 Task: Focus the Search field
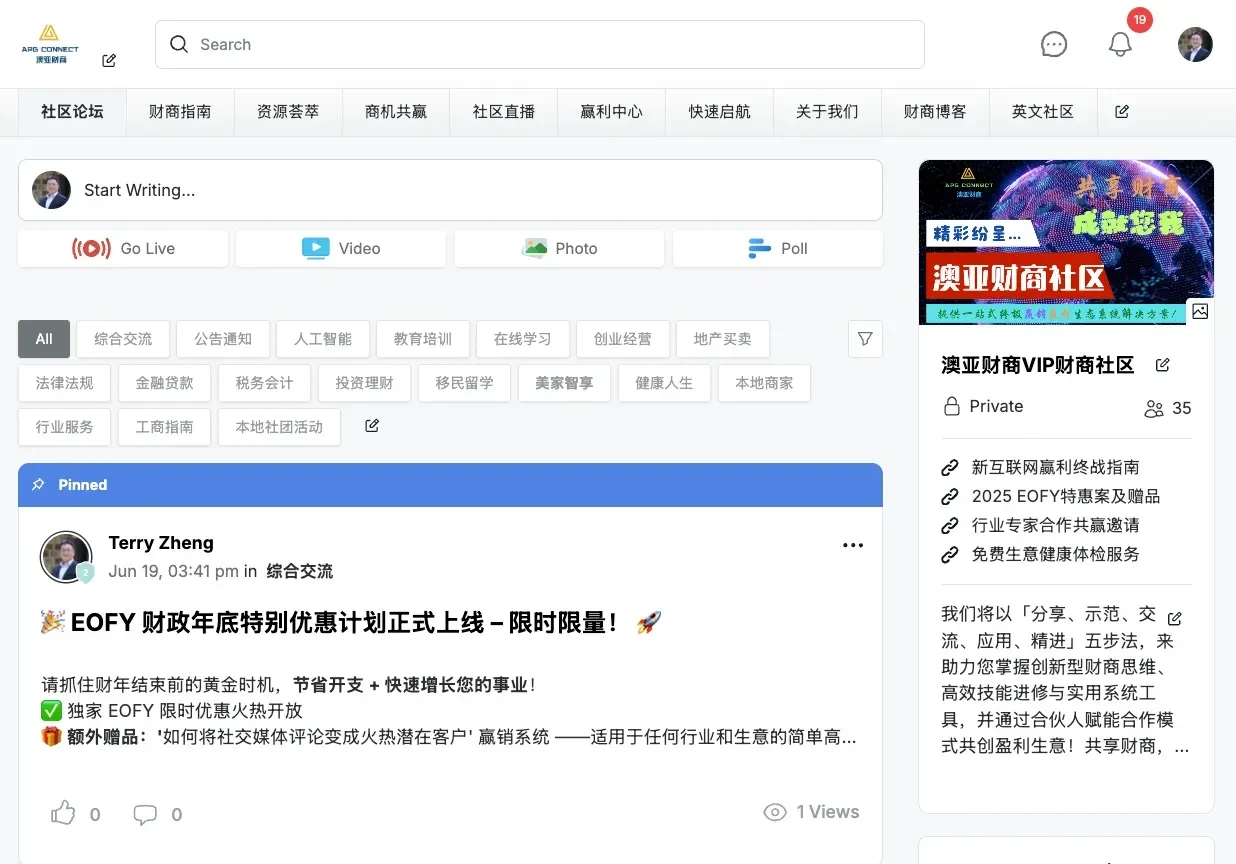click(540, 44)
